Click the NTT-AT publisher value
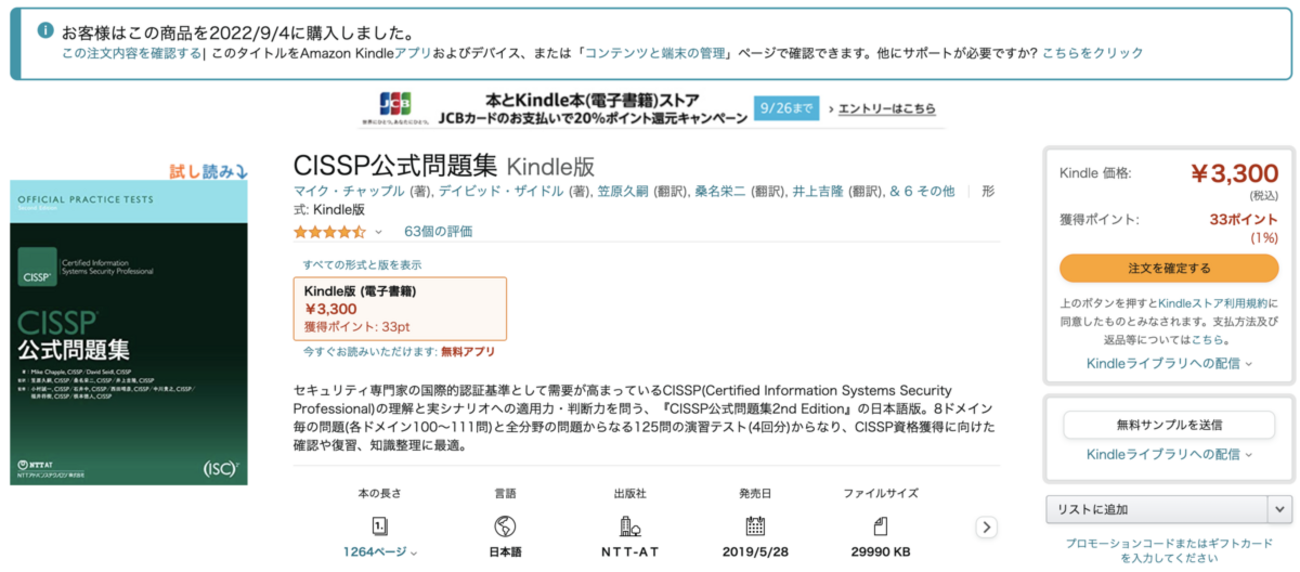This screenshot has width=1300, height=572. [630, 552]
